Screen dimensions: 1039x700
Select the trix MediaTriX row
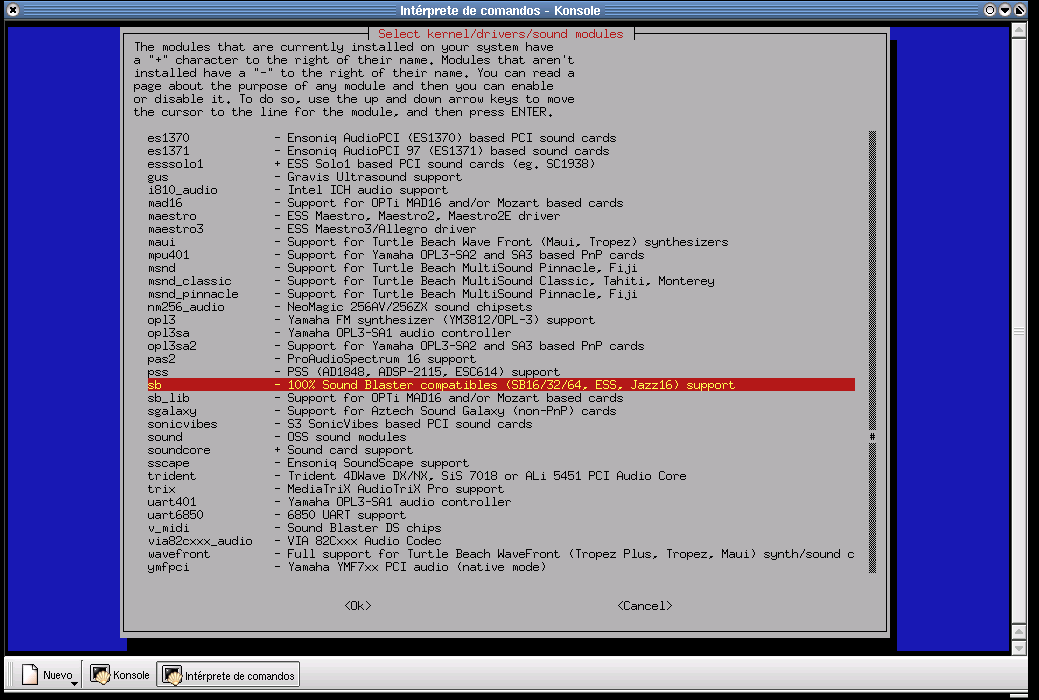(501, 489)
